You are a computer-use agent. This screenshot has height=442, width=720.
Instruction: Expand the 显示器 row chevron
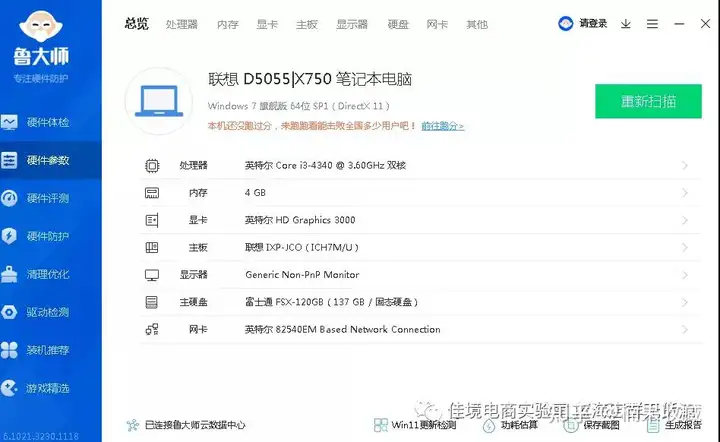(685, 275)
